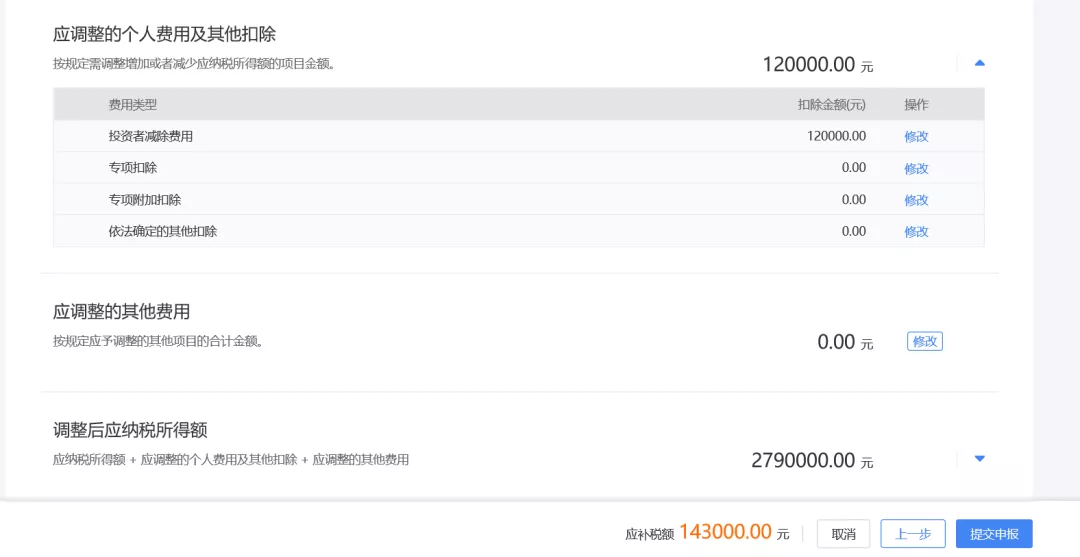The image size is (1080, 557).
Task: Select the 投资者减除费用 row label
Action: pos(151,137)
